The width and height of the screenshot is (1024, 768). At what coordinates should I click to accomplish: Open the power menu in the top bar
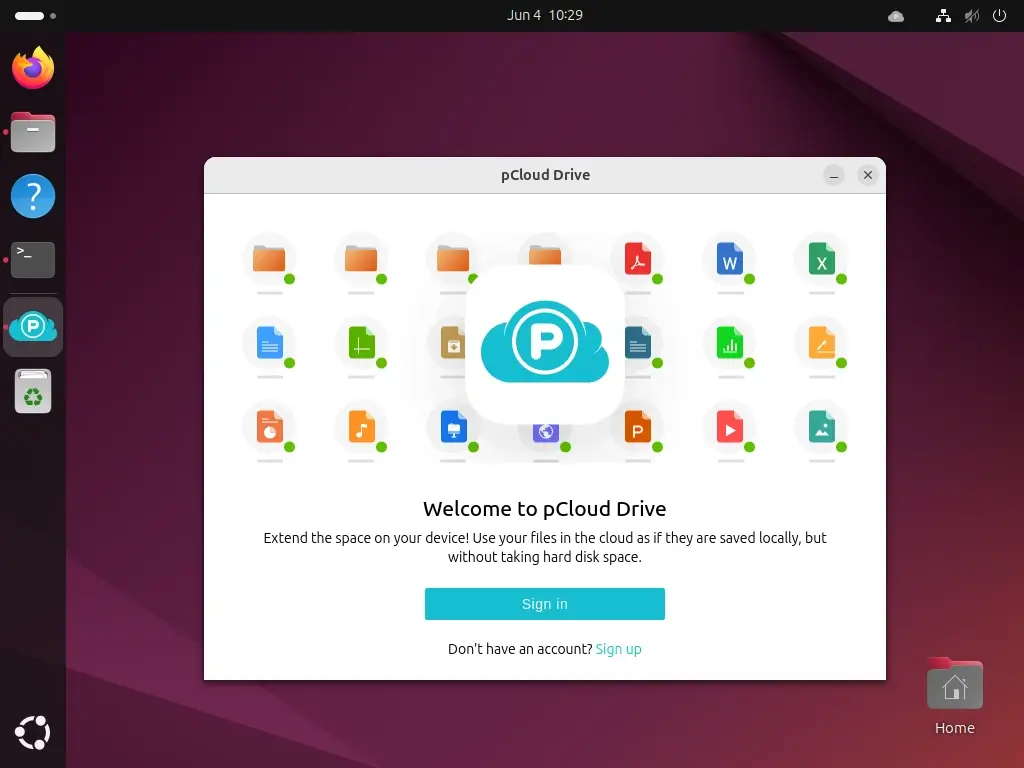tap(999, 15)
